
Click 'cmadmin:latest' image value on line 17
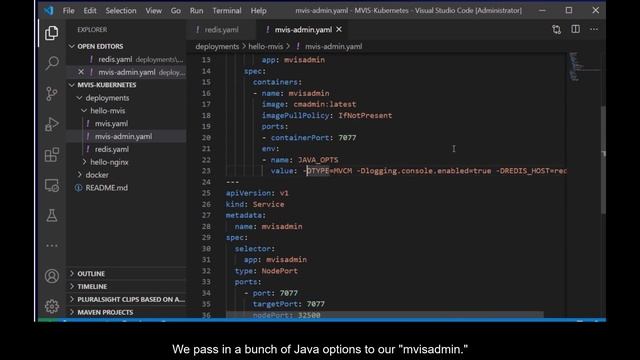click(x=324, y=104)
